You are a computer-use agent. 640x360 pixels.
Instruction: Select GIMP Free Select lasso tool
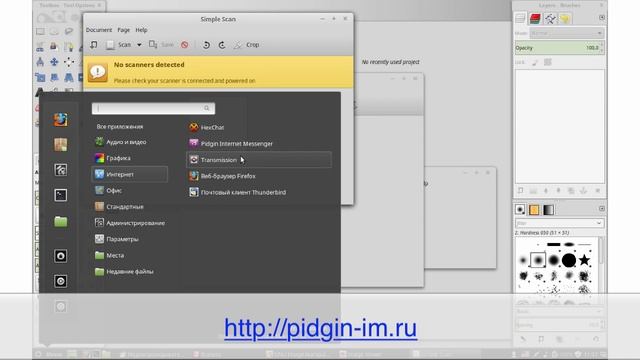[69, 31]
